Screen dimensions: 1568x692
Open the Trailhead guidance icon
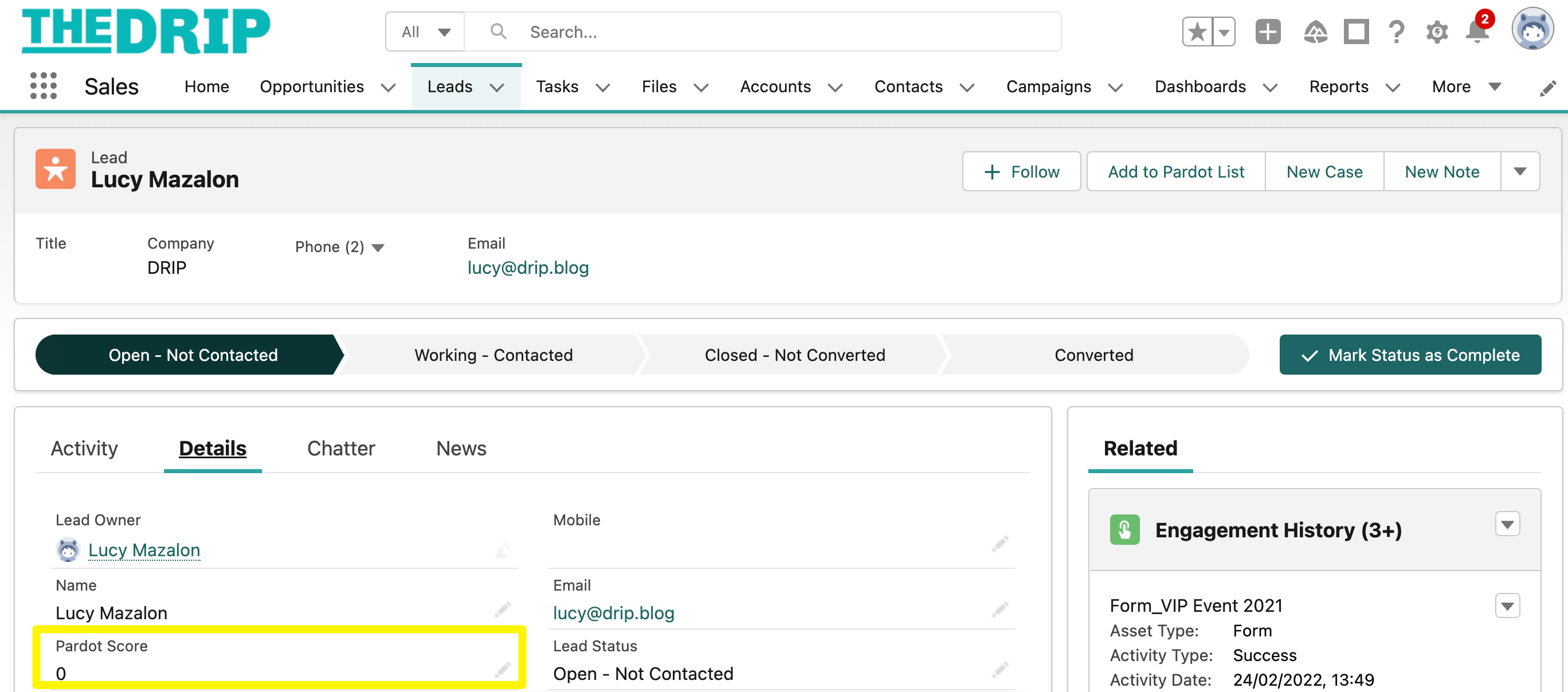[1315, 32]
